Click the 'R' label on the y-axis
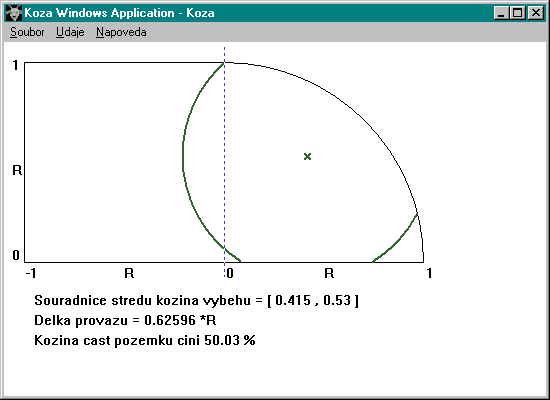 point(17,170)
